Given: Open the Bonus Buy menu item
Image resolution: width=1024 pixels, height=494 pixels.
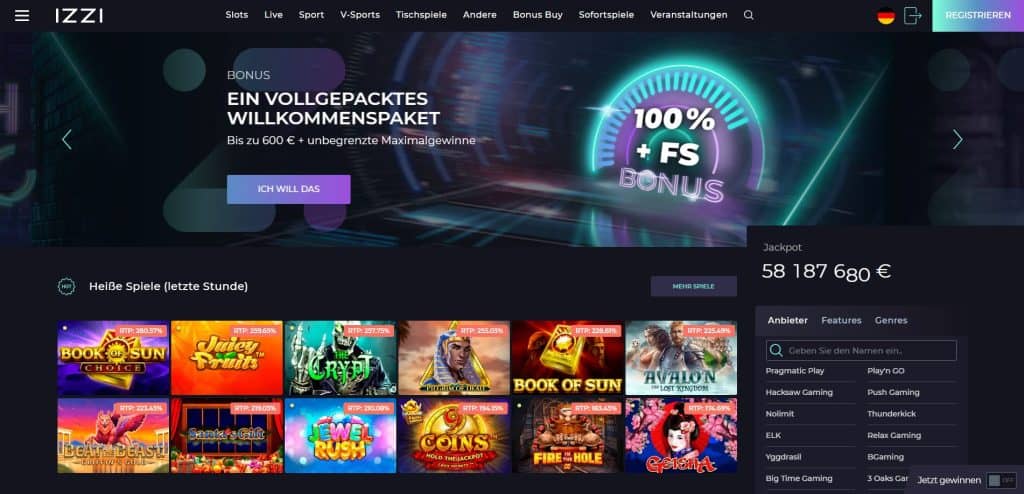Looking at the screenshot, I should [537, 15].
